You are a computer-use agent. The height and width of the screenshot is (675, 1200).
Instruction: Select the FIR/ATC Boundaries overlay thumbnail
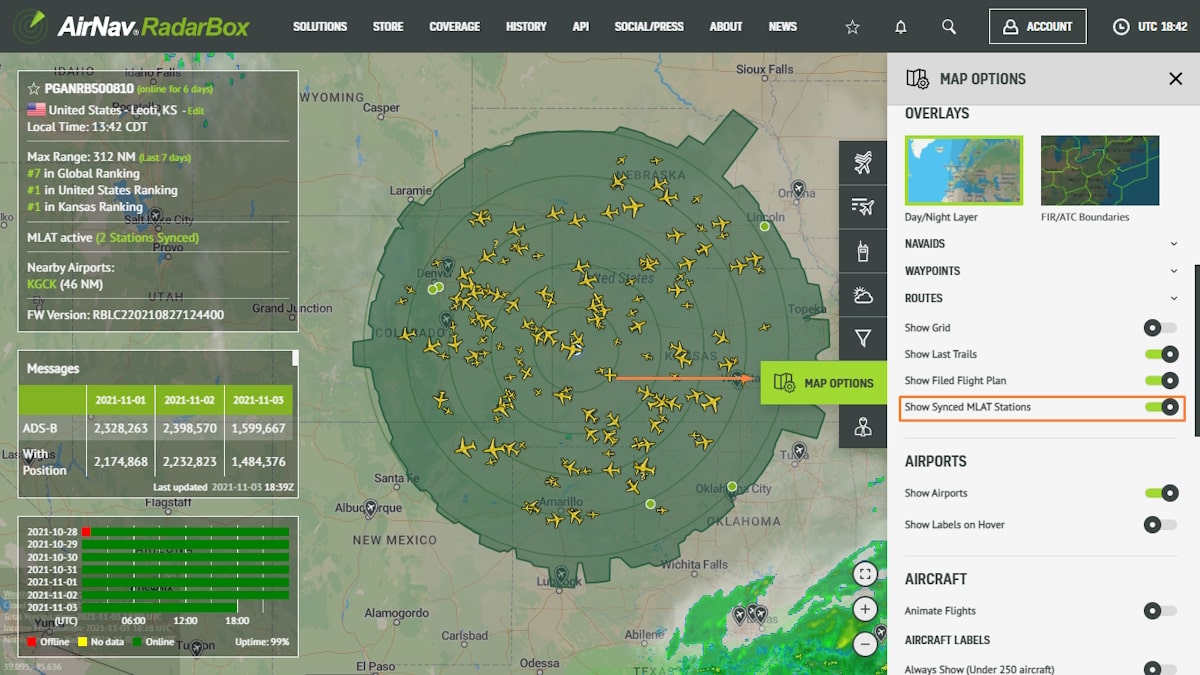pos(1100,171)
